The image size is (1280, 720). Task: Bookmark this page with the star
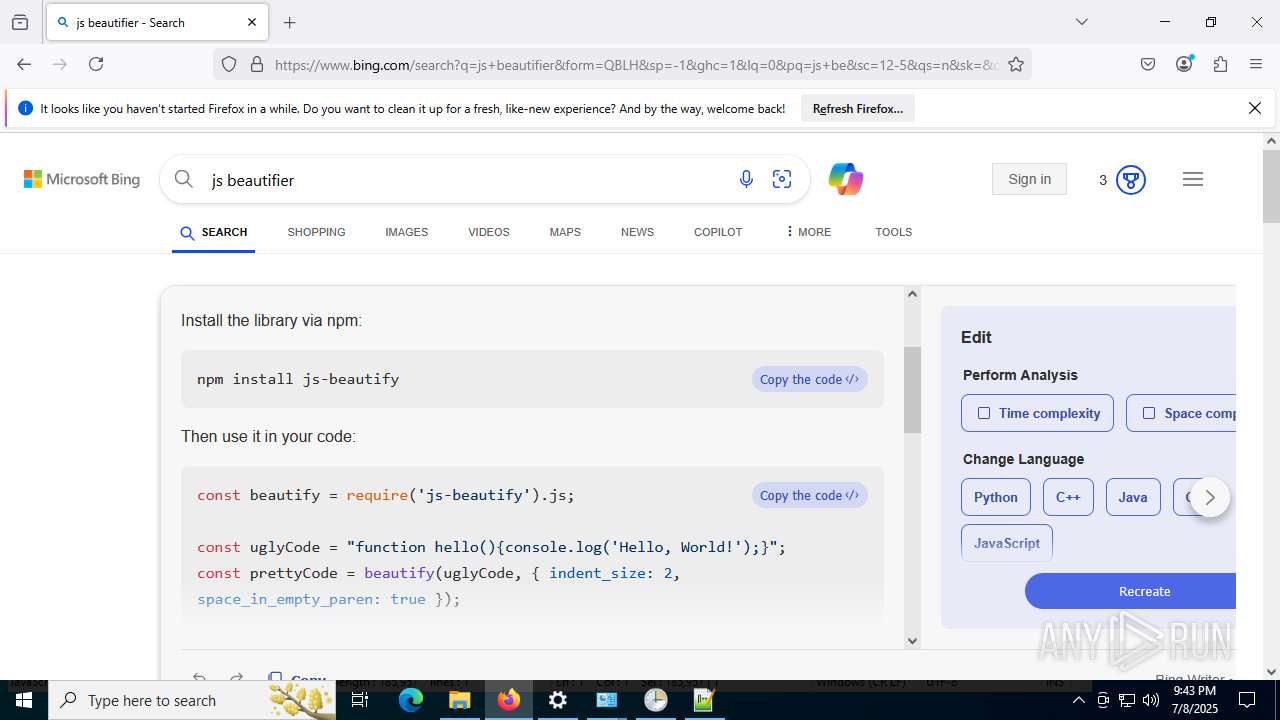[x=1016, y=64]
